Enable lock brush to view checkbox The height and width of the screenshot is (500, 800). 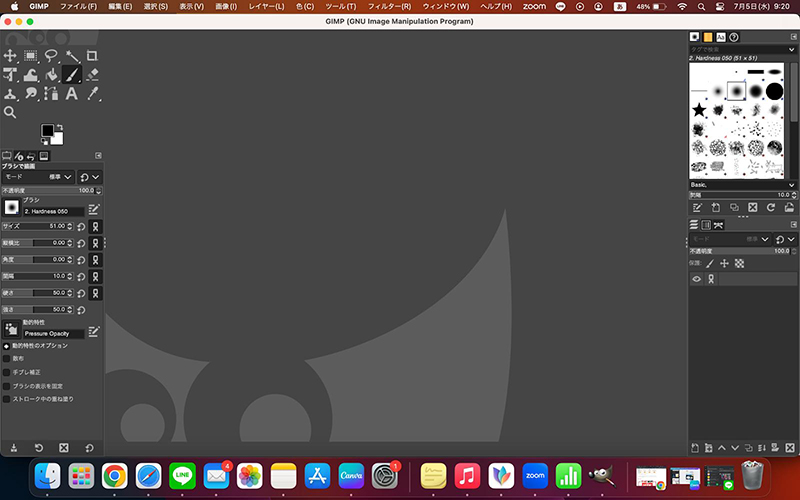point(7,386)
